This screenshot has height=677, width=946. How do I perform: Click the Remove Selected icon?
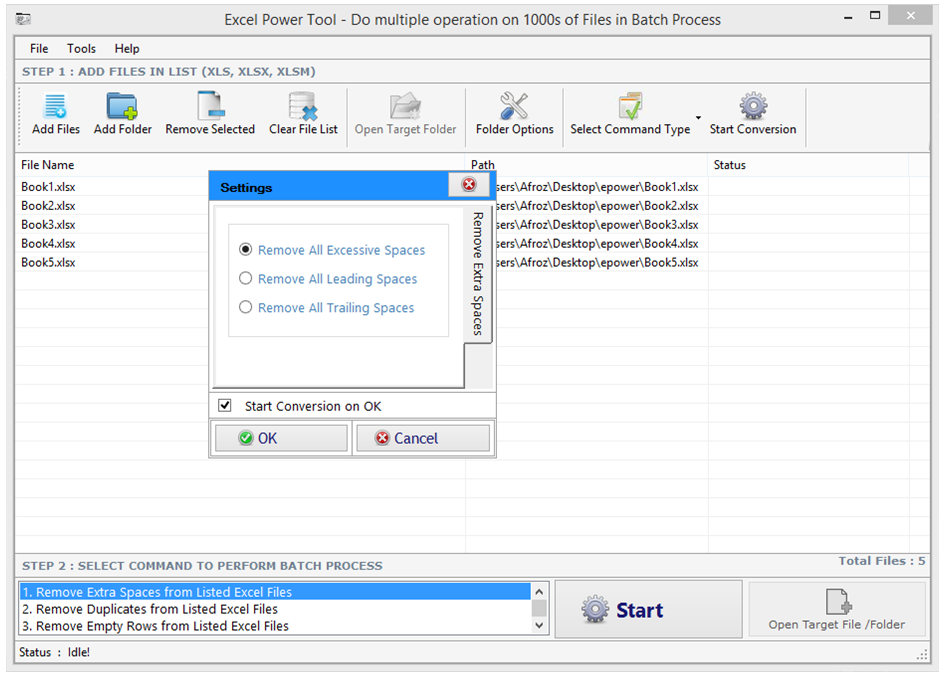211,106
